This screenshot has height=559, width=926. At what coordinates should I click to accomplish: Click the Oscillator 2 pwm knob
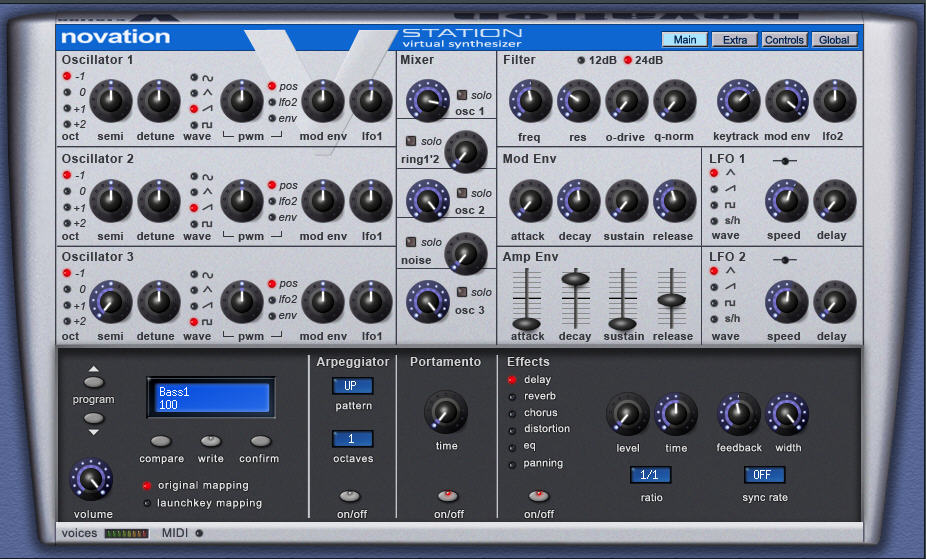click(x=242, y=201)
